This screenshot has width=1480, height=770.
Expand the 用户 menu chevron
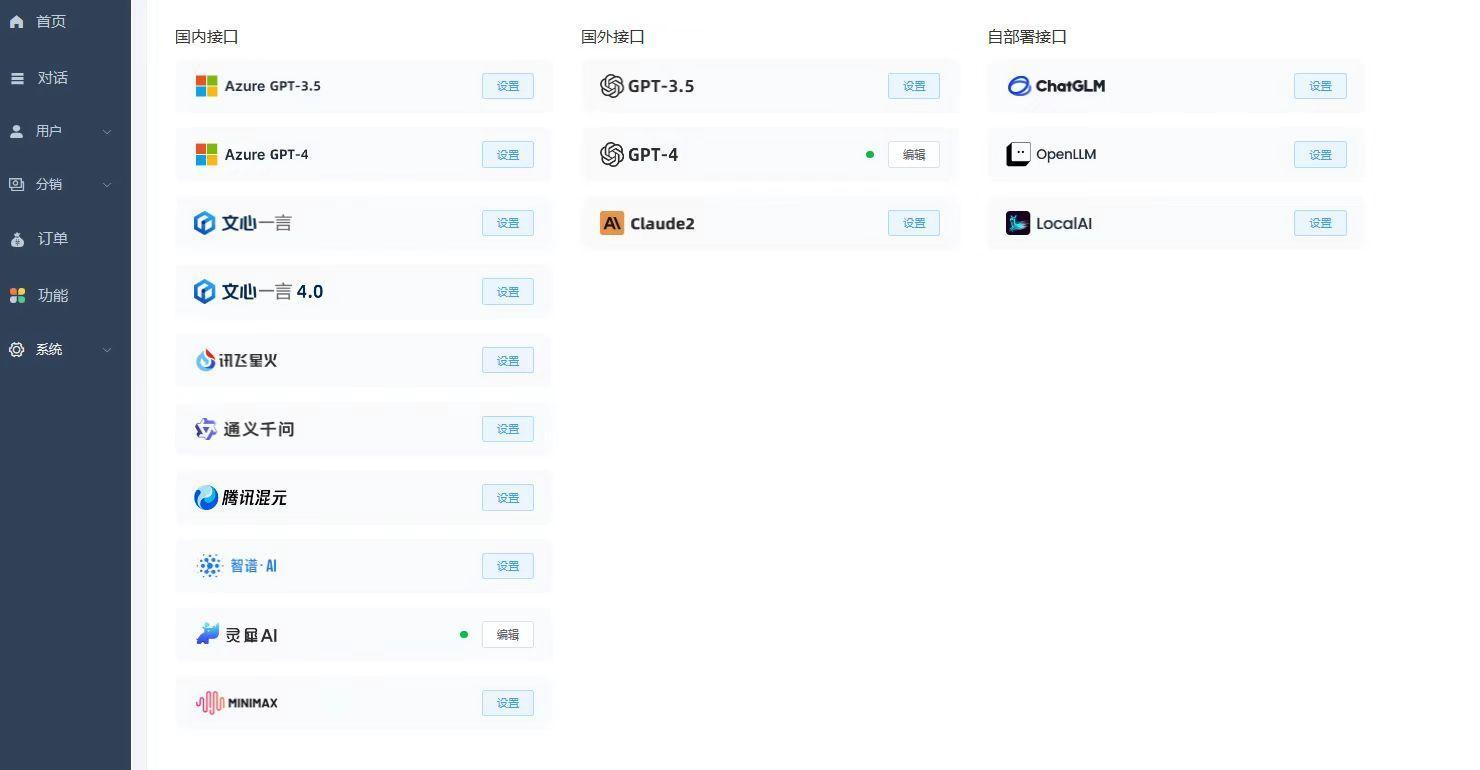107,131
